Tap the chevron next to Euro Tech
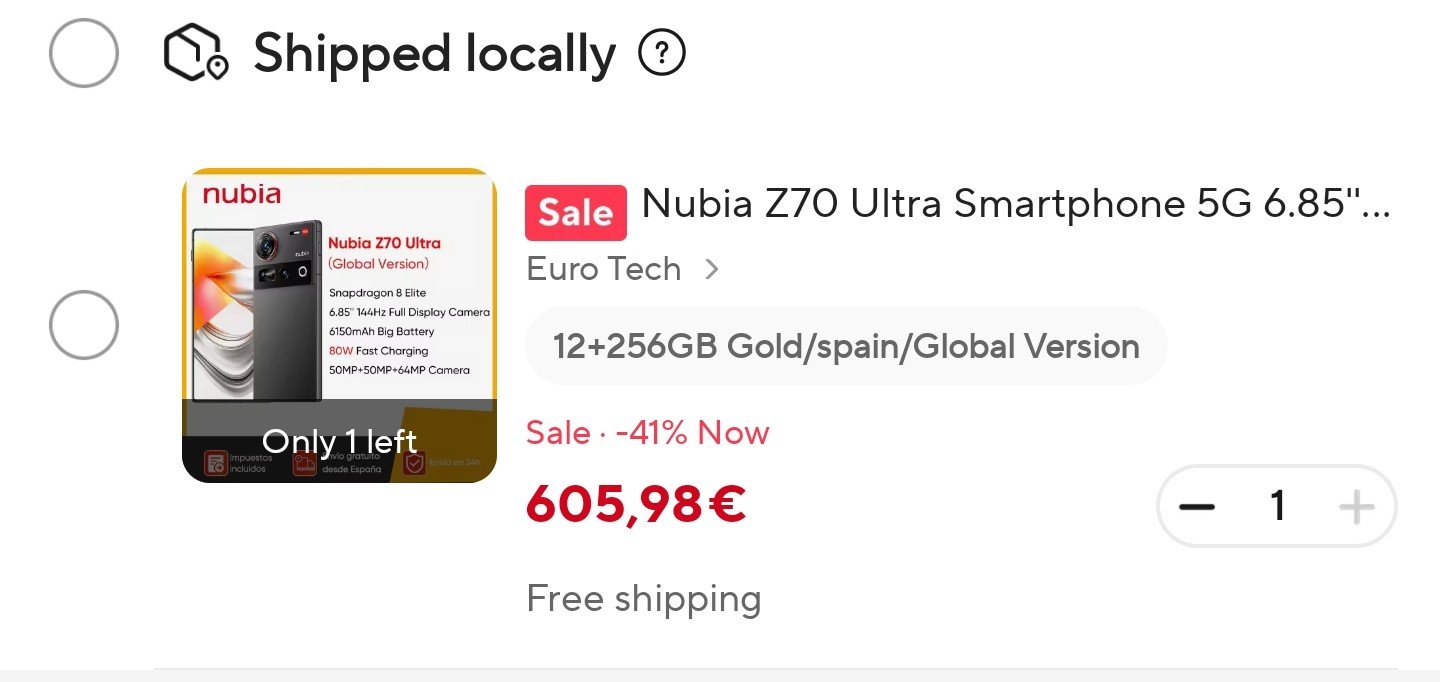Viewport: 1440px width, 682px height. pos(711,269)
